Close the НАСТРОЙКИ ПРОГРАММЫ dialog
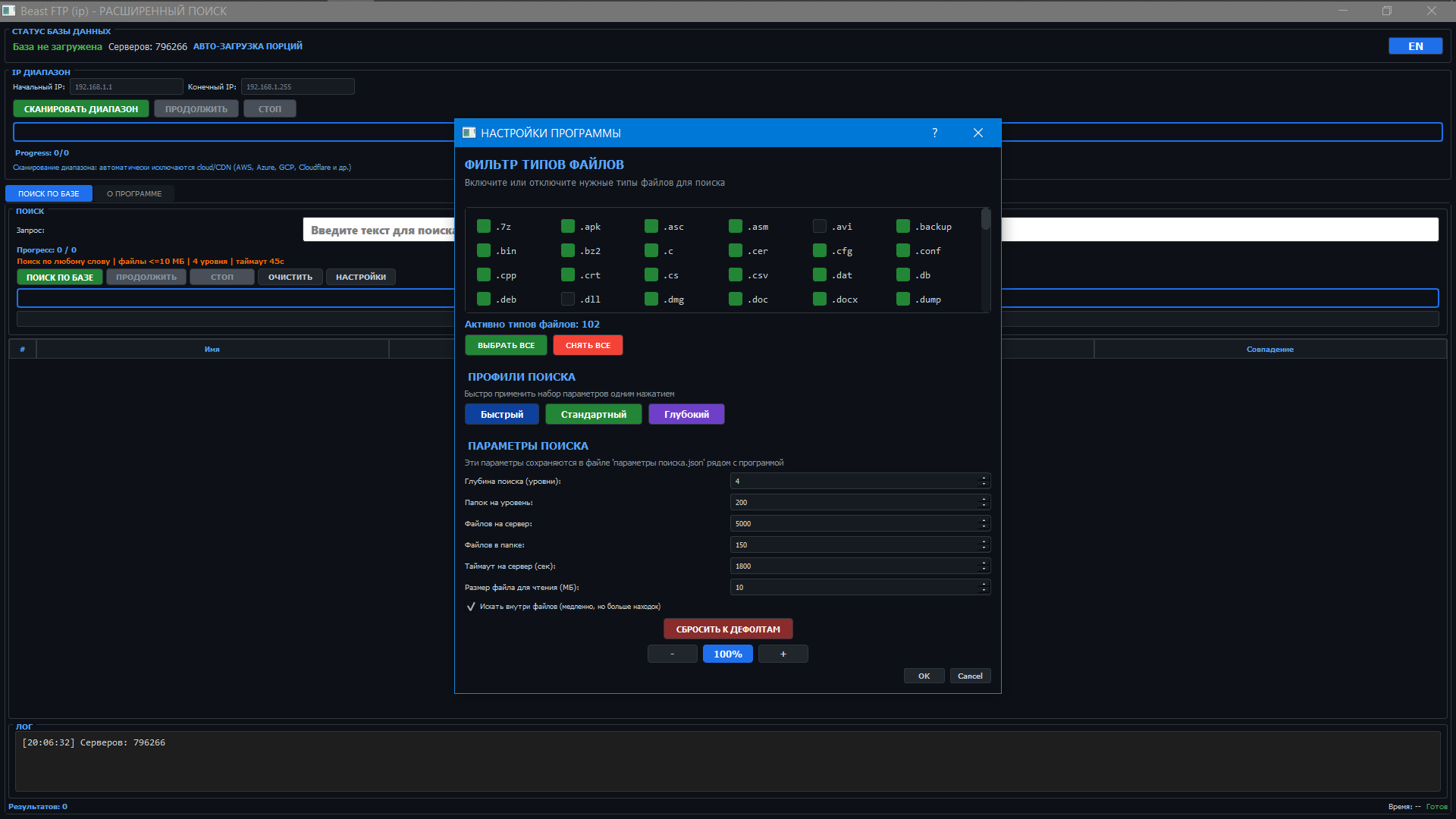Viewport: 1456px width, 819px height. click(x=978, y=133)
